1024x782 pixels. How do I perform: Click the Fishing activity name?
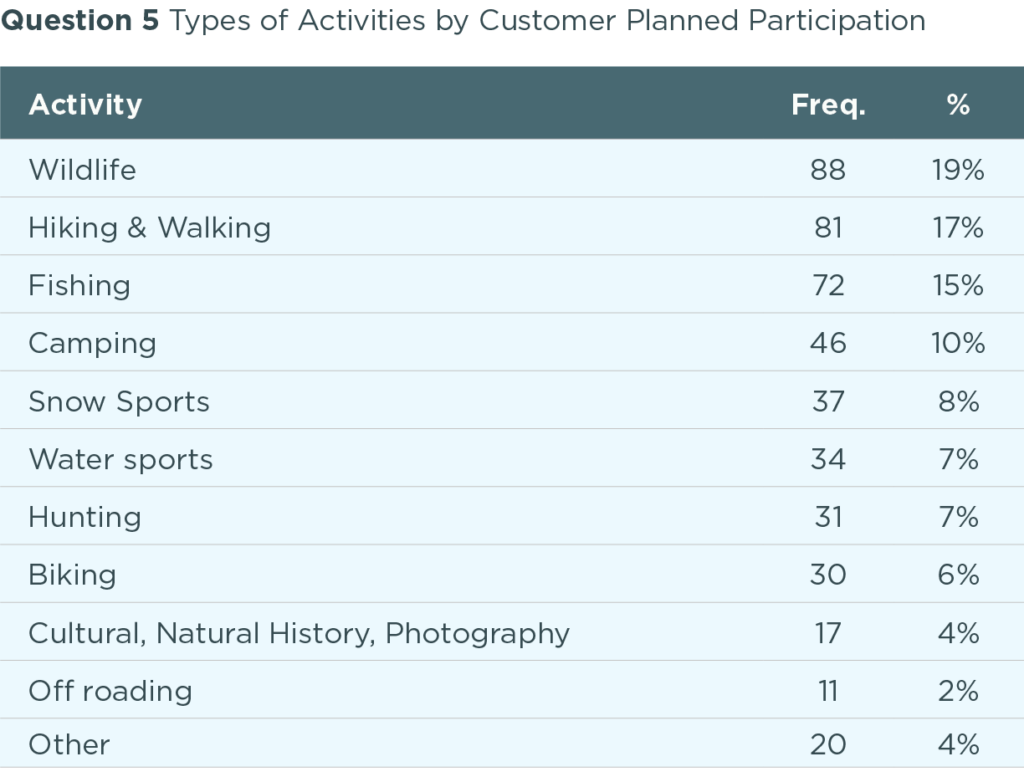pyautogui.click(x=79, y=286)
